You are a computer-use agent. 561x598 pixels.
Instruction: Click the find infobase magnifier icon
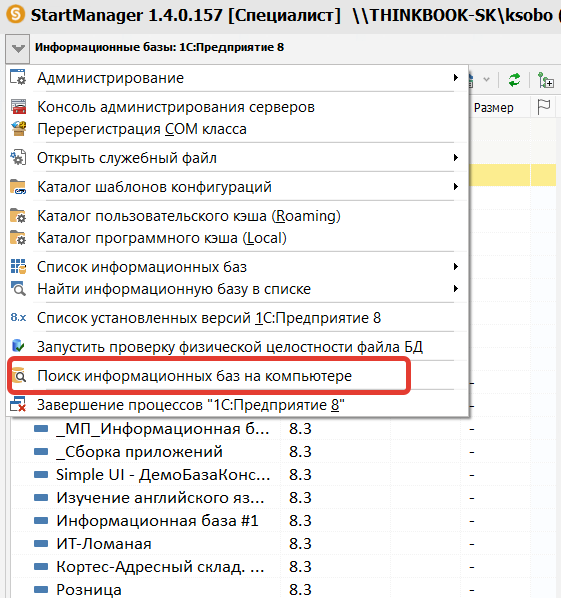[x=18, y=289]
